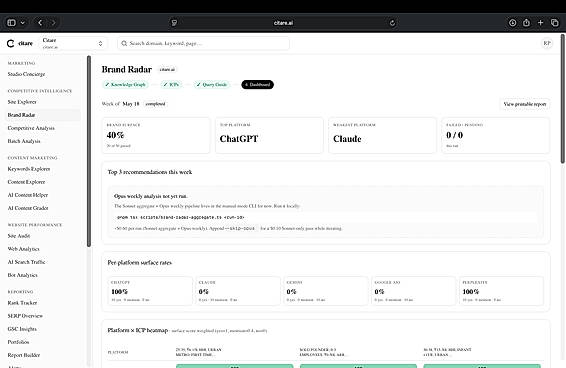566x368 pixels.
Task: Toggle the browser sidebar icon
Action: coord(12,23)
